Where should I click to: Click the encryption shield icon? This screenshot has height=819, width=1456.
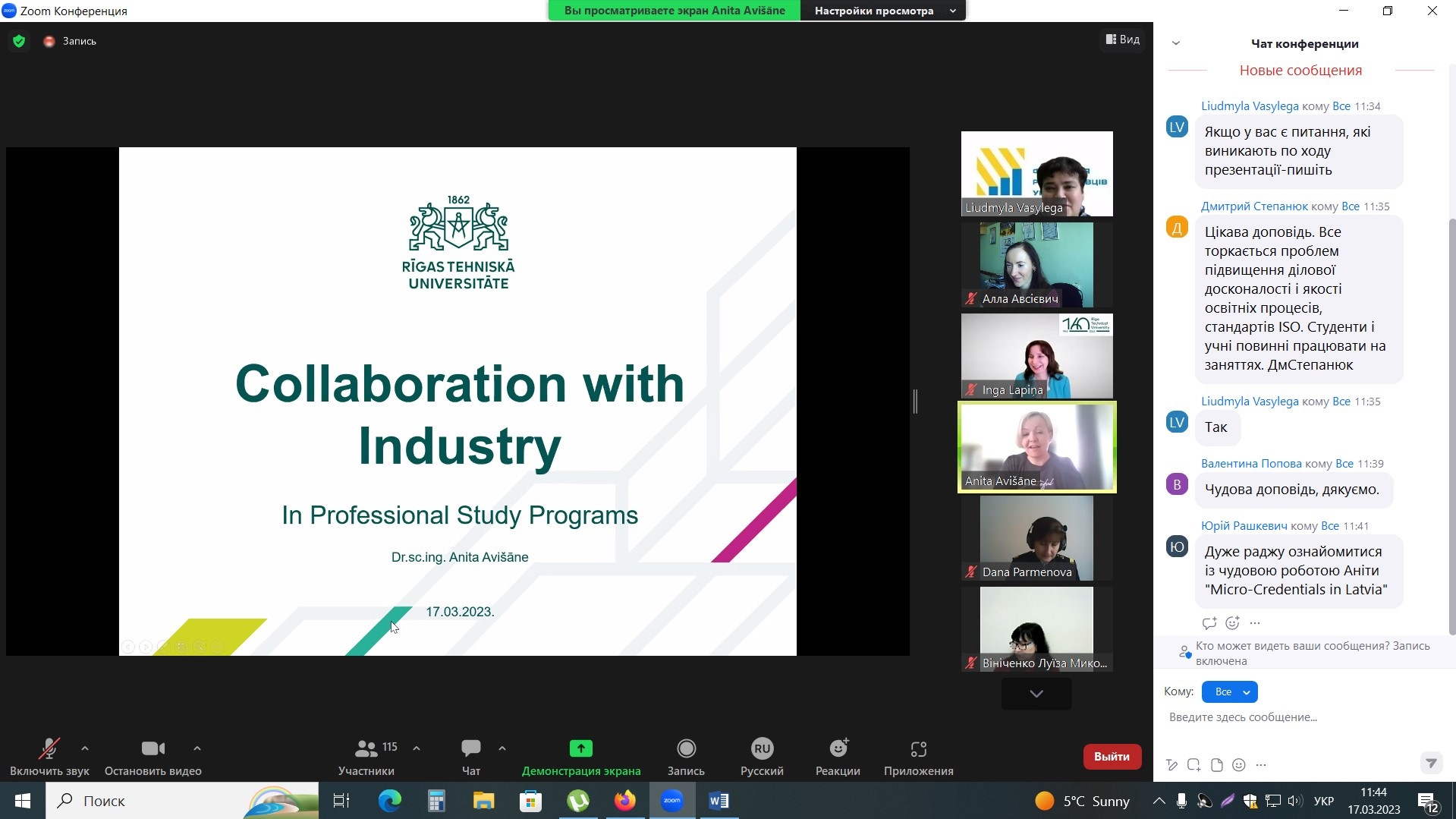pyautogui.click(x=19, y=41)
